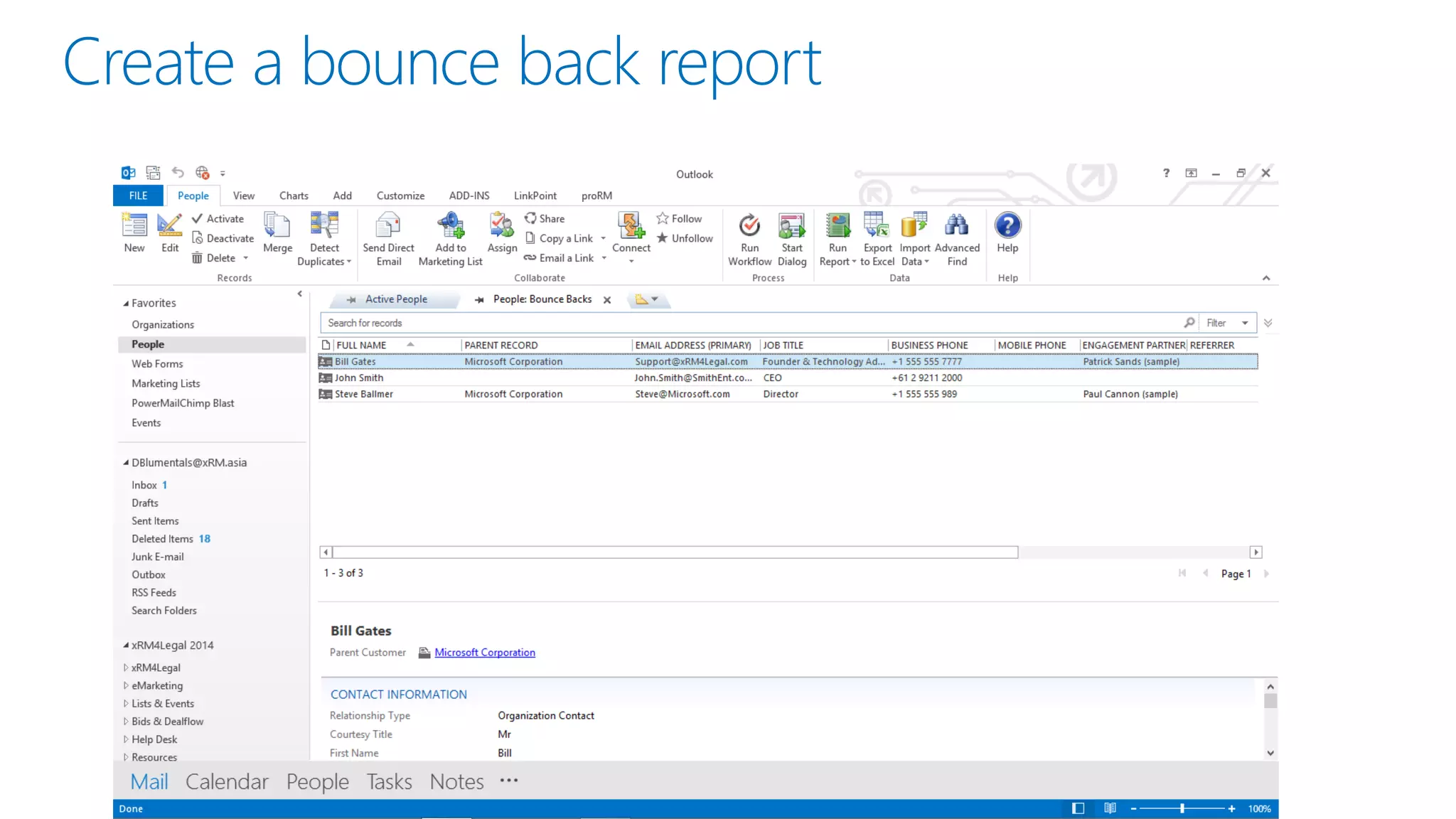Click the navigation bar more options dots

(509, 780)
